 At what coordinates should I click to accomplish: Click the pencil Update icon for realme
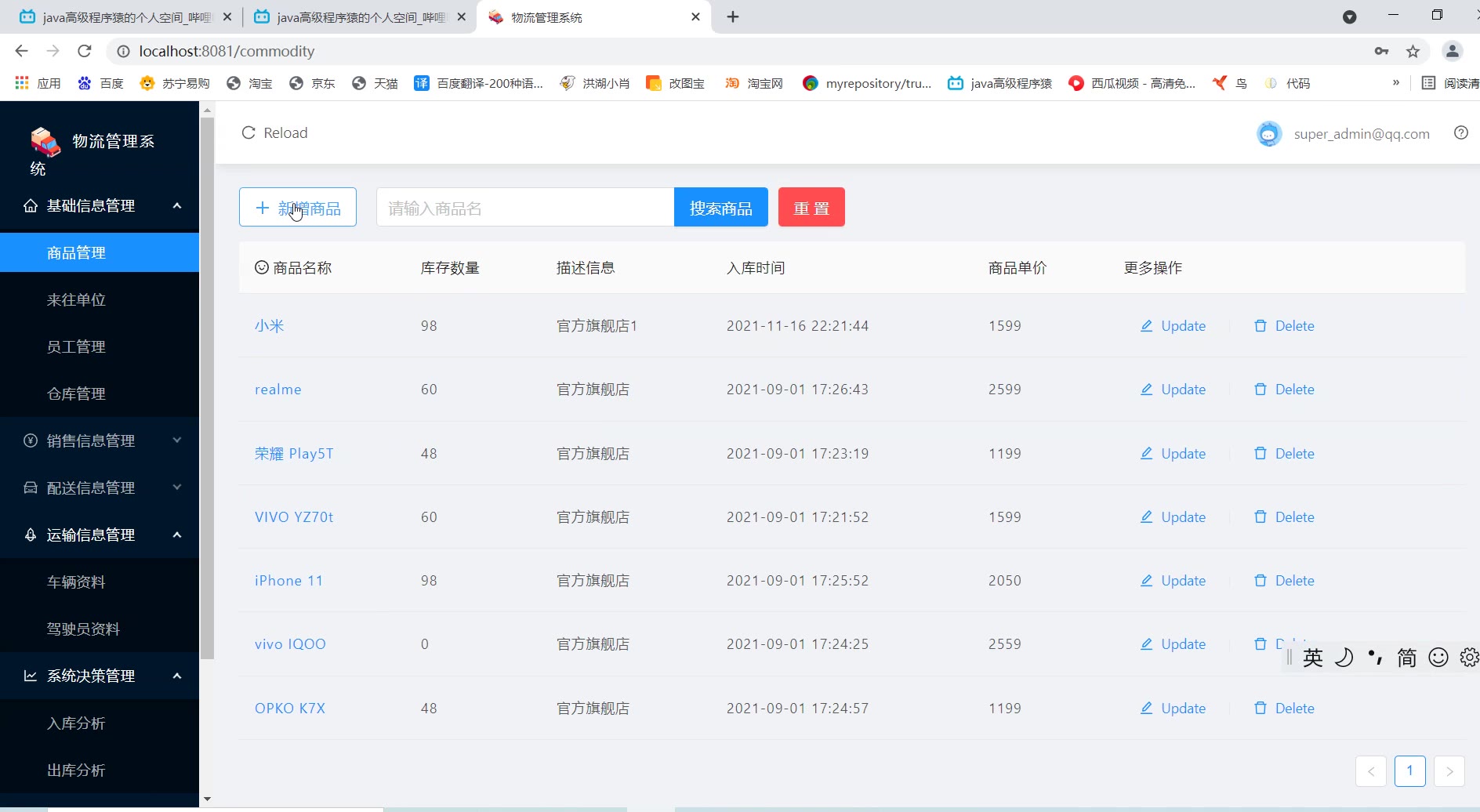pos(1146,390)
